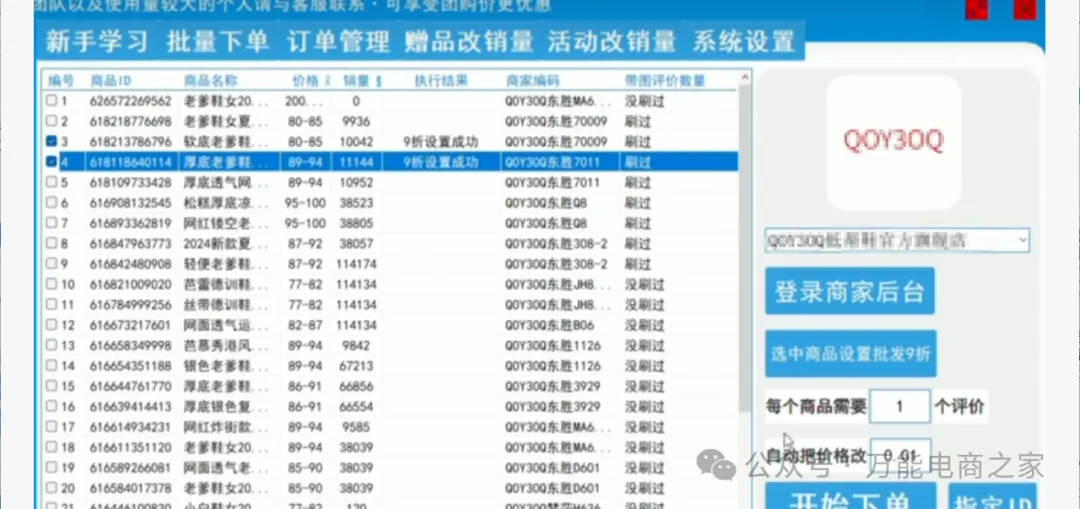Viewport: 1080px width, 509px height.
Task: Open the 赠品改销量 menu
Action: [469, 42]
